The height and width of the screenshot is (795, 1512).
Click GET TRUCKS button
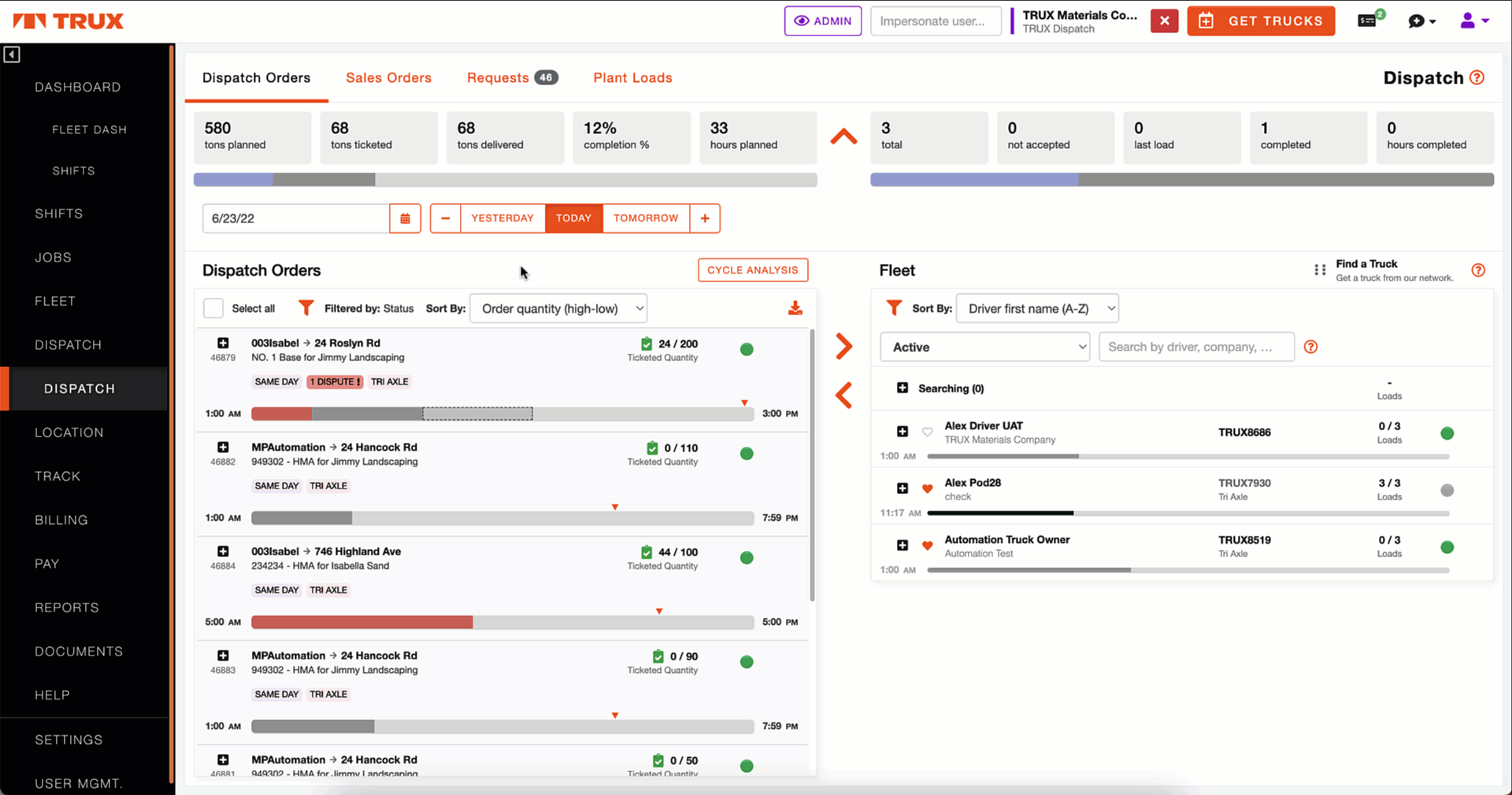point(1261,21)
